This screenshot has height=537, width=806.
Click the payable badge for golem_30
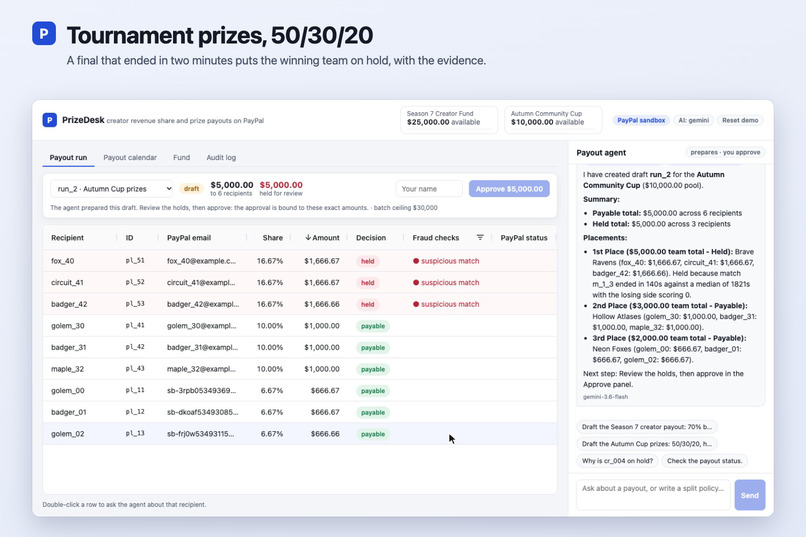pos(373,326)
